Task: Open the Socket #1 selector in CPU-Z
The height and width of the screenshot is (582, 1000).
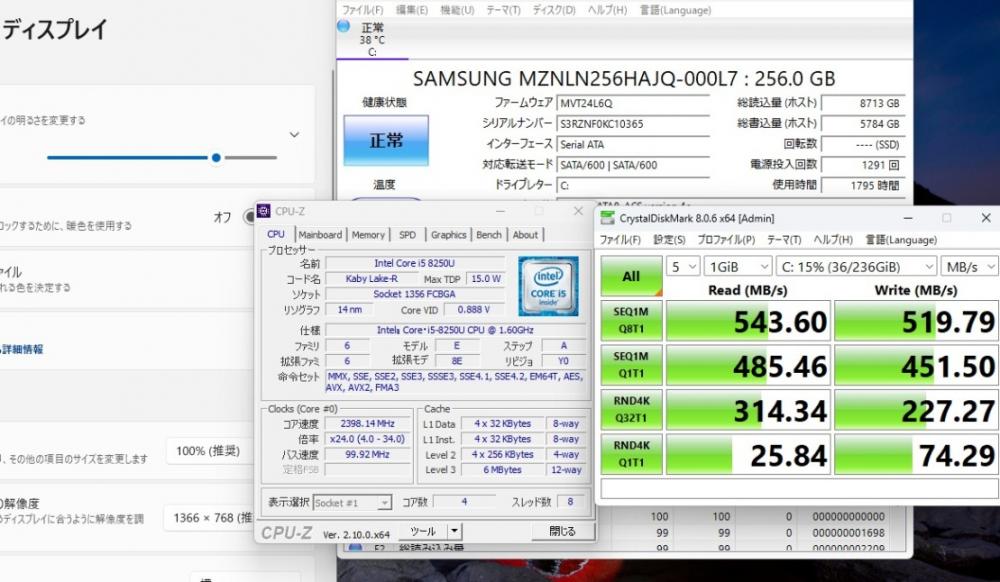Action: (x=352, y=503)
